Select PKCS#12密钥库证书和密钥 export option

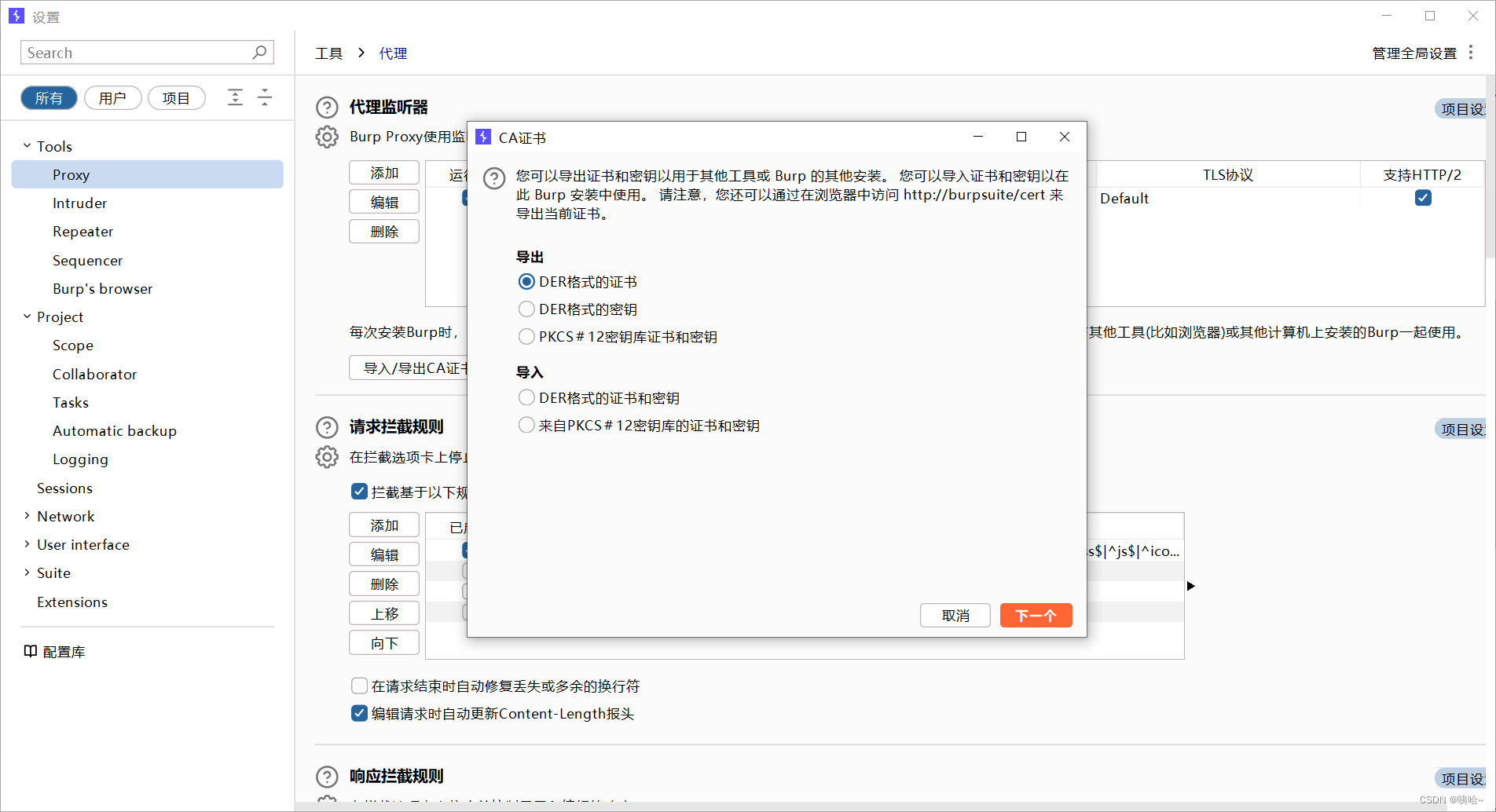526,336
